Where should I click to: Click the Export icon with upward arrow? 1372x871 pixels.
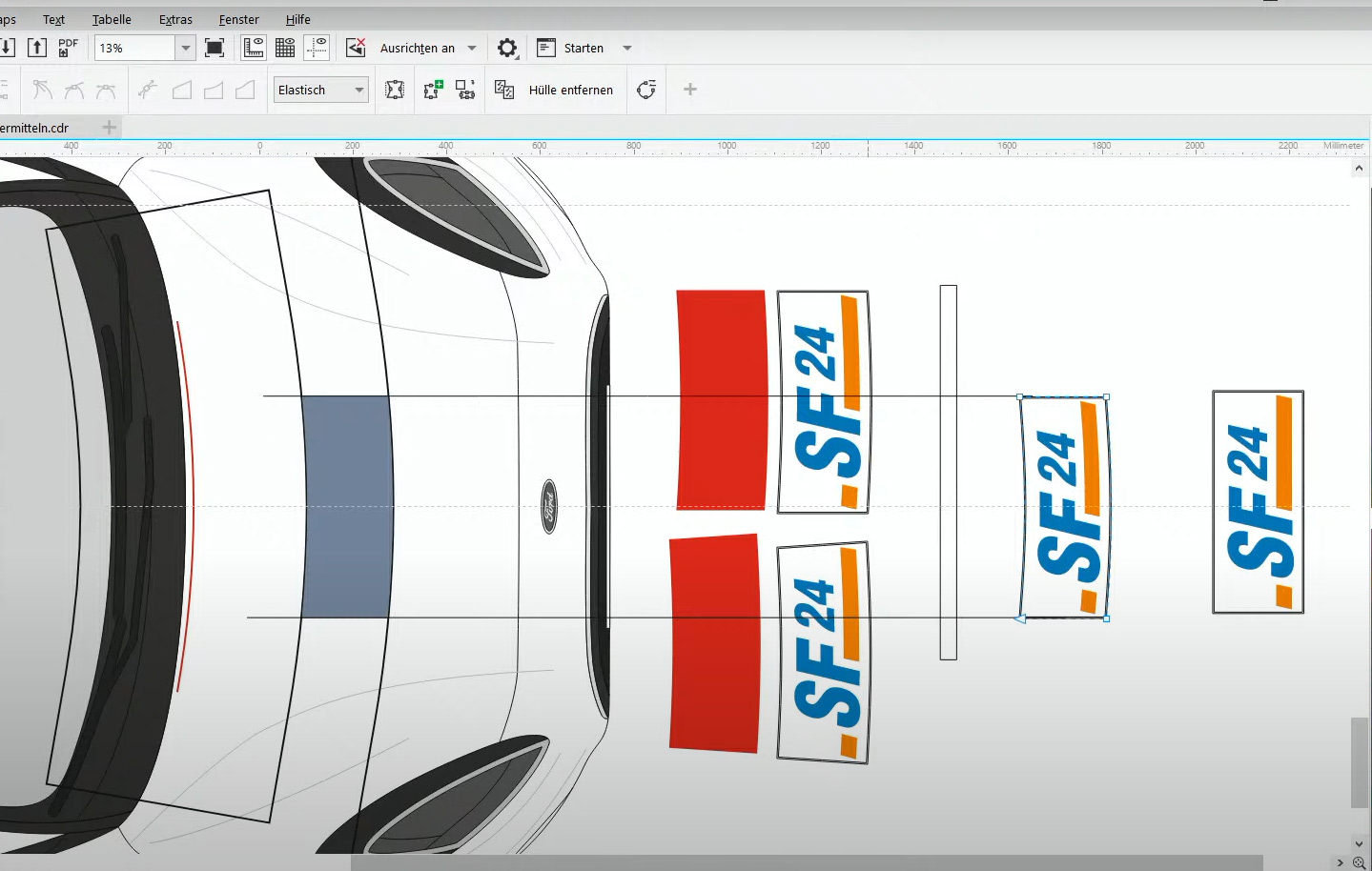point(37,48)
